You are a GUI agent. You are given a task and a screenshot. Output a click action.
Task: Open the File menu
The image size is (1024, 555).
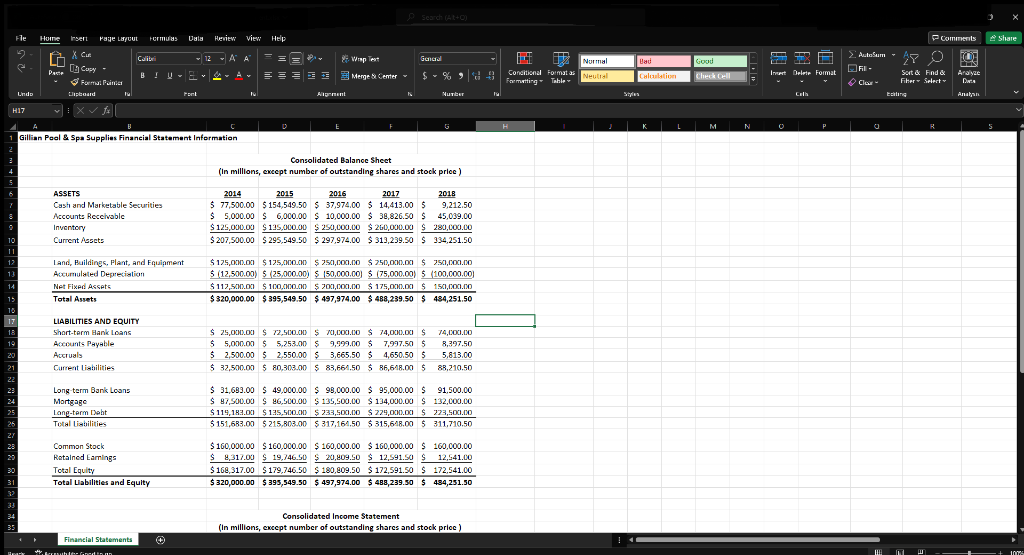[x=21, y=39]
